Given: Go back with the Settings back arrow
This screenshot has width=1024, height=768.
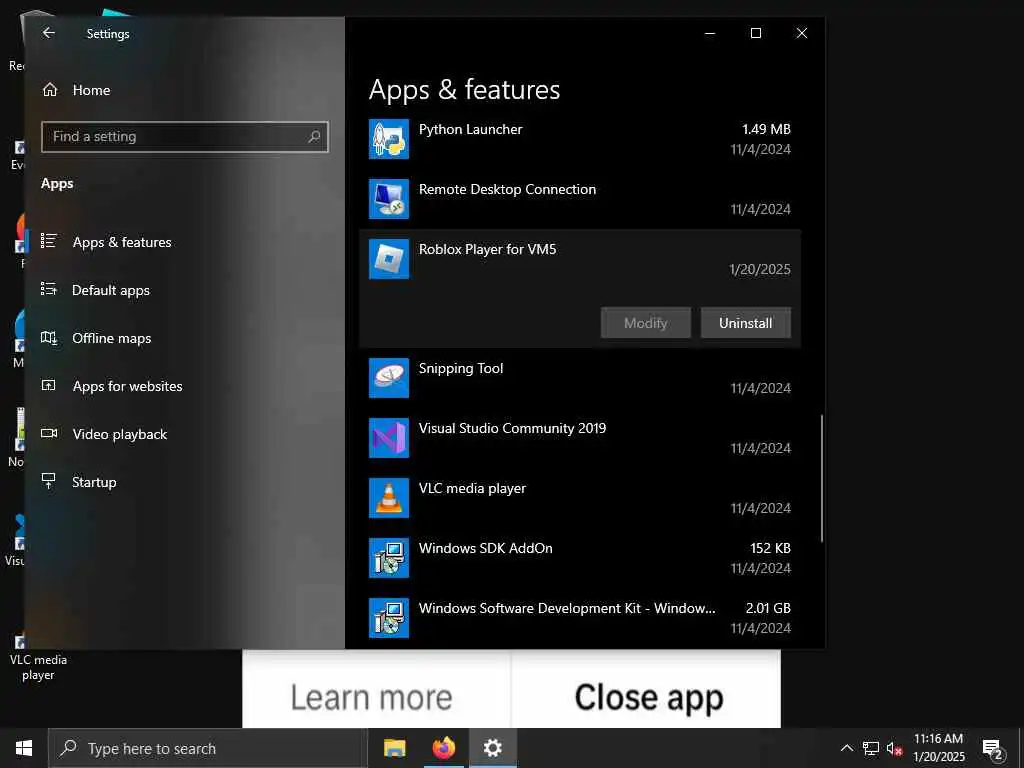Looking at the screenshot, I should pyautogui.click(x=48, y=33).
